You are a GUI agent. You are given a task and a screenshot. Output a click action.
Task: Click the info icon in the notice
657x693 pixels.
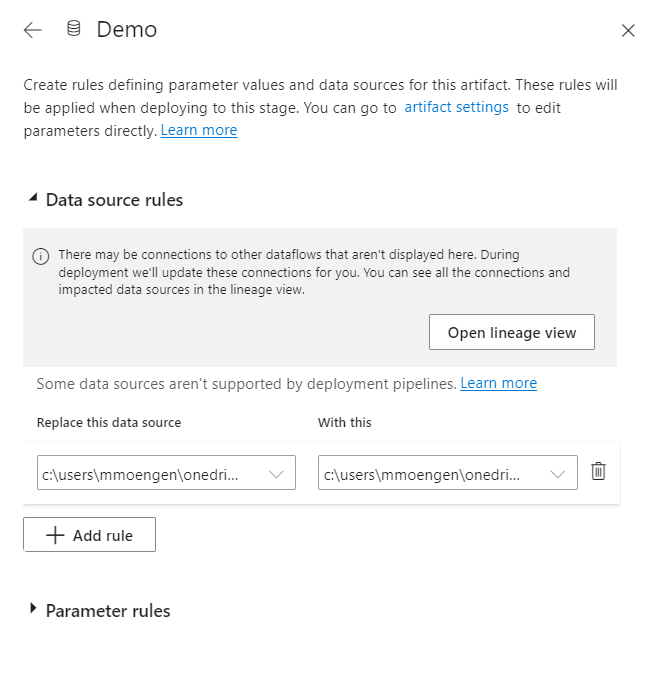41,256
